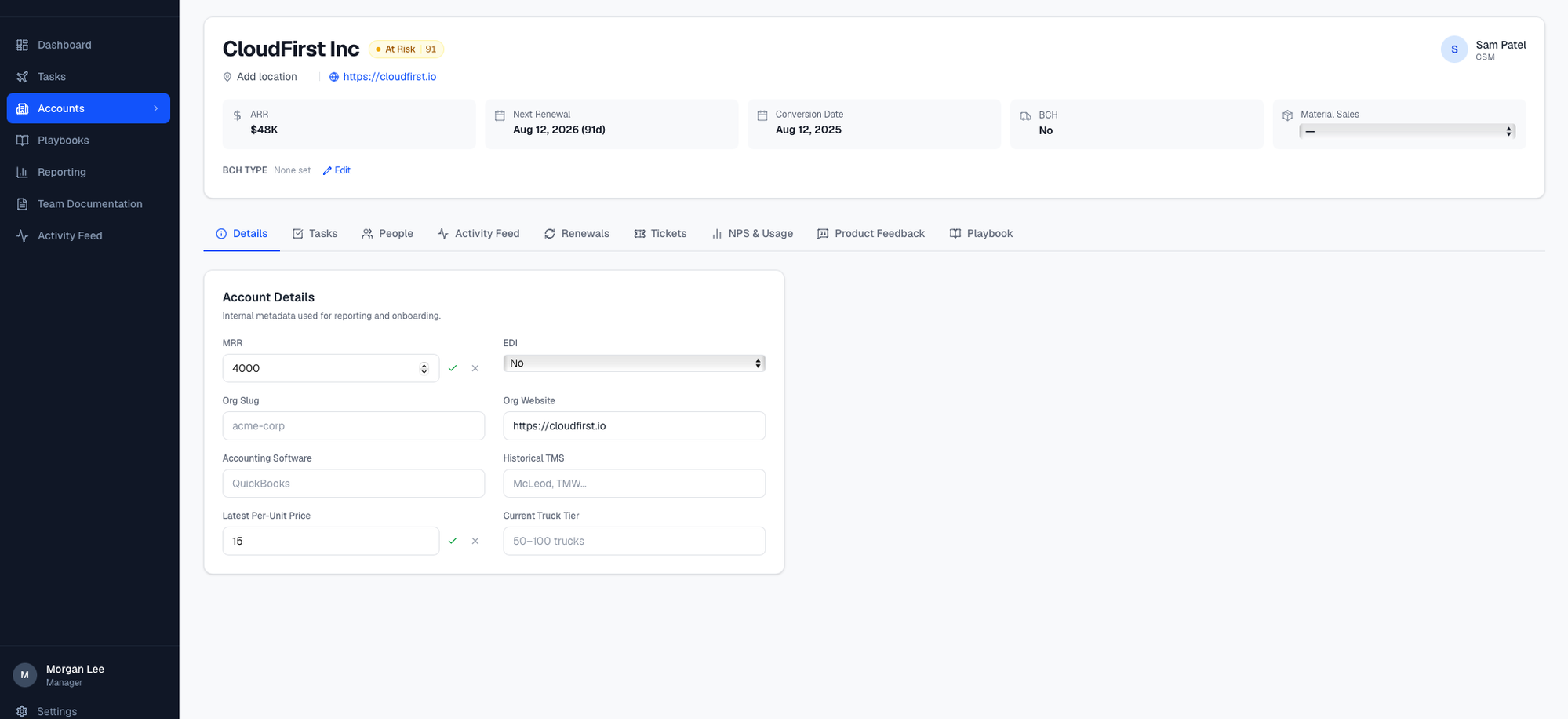
Task: Click Edit for BCH Type
Action: coord(337,170)
